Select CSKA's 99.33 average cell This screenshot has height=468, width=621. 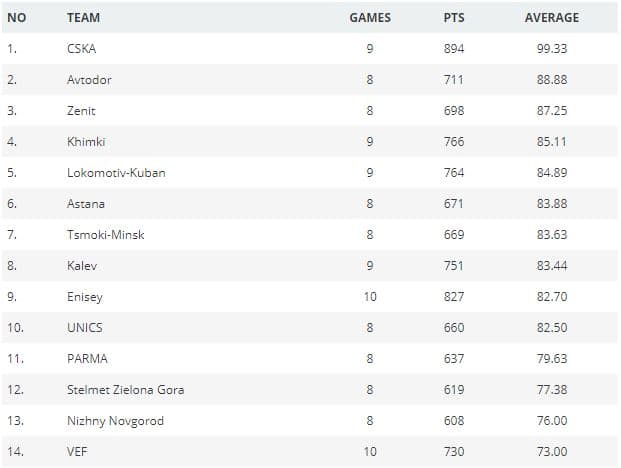[552, 48]
